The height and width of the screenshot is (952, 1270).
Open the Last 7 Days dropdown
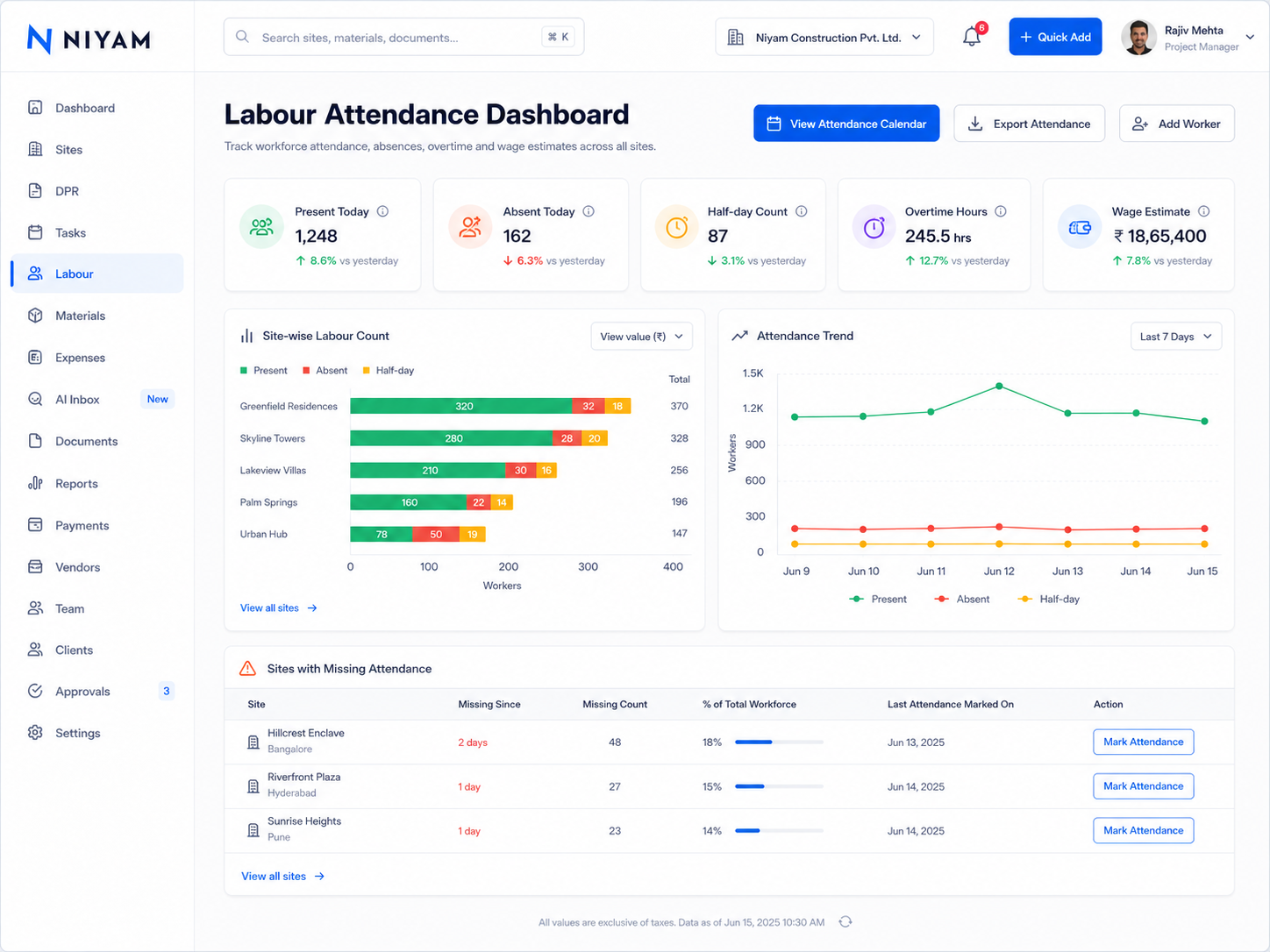(x=1176, y=337)
